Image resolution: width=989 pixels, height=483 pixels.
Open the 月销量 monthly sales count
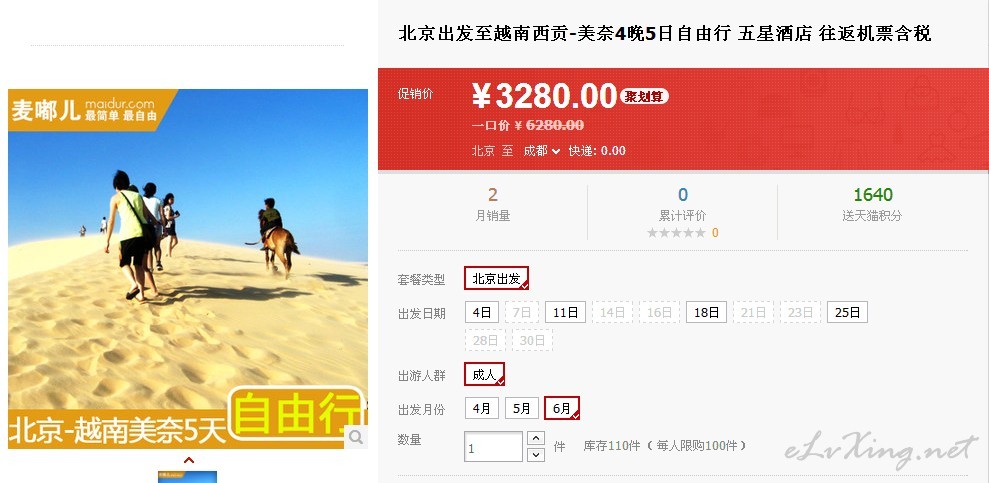click(x=493, y=195)
